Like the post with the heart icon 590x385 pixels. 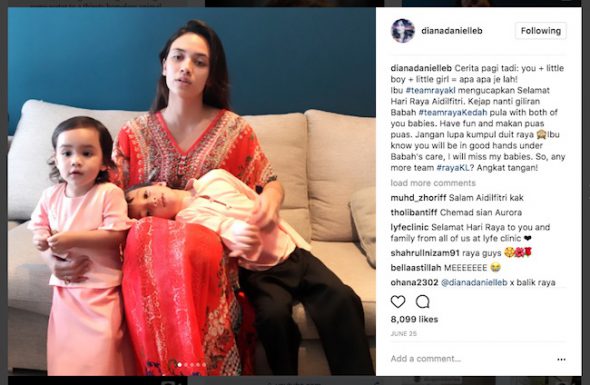tap(398, 301)
